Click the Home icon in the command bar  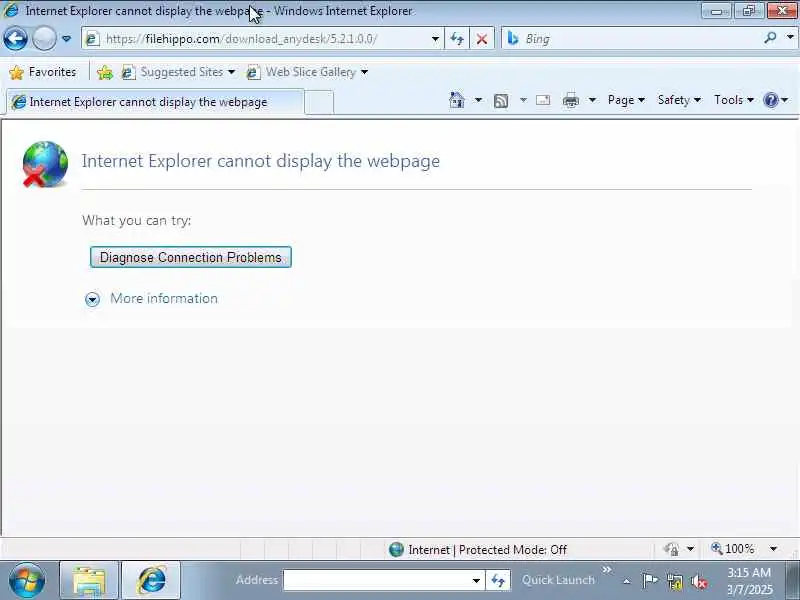(x=457, y=100)
